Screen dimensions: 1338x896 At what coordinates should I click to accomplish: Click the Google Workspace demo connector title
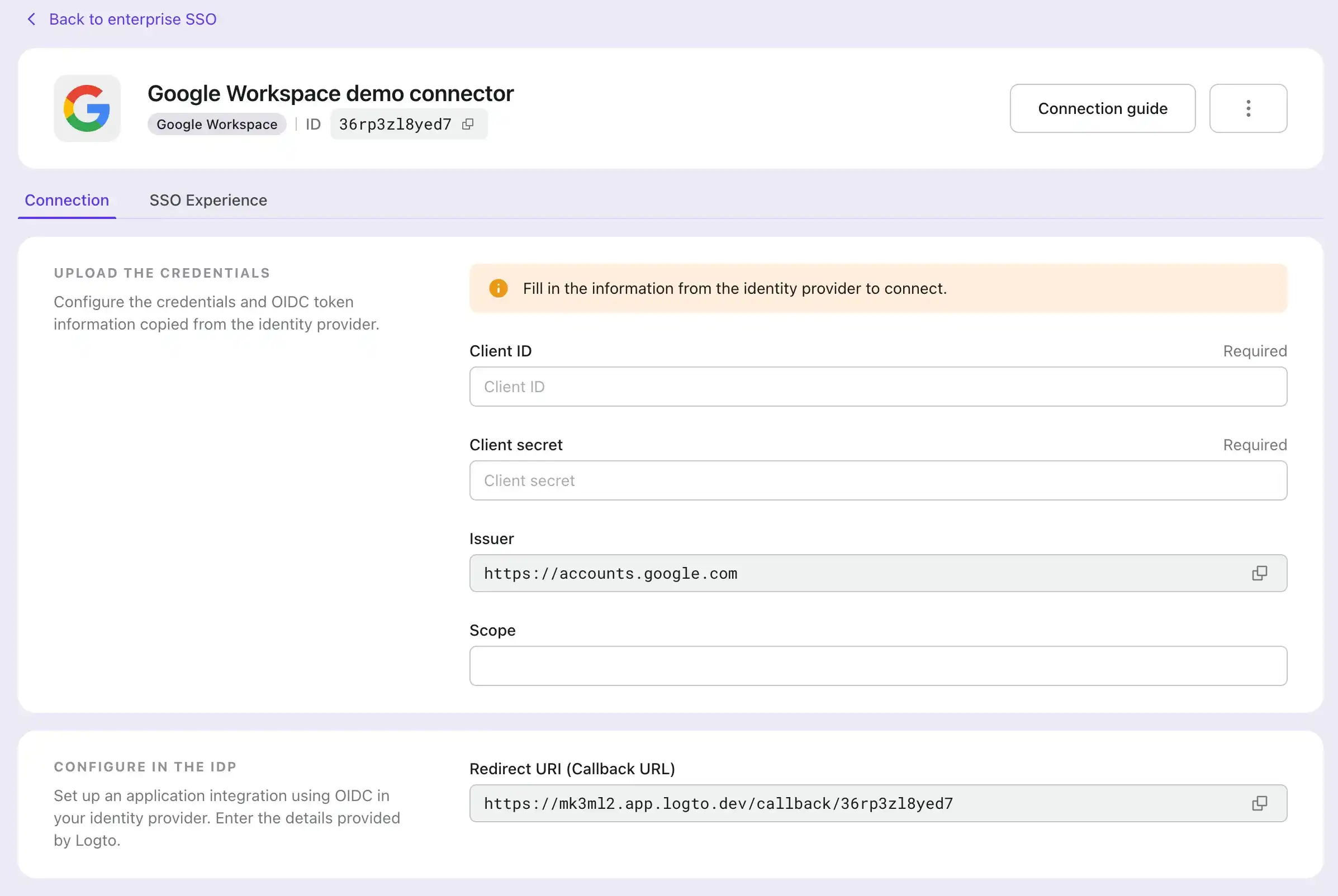[330, 93]
